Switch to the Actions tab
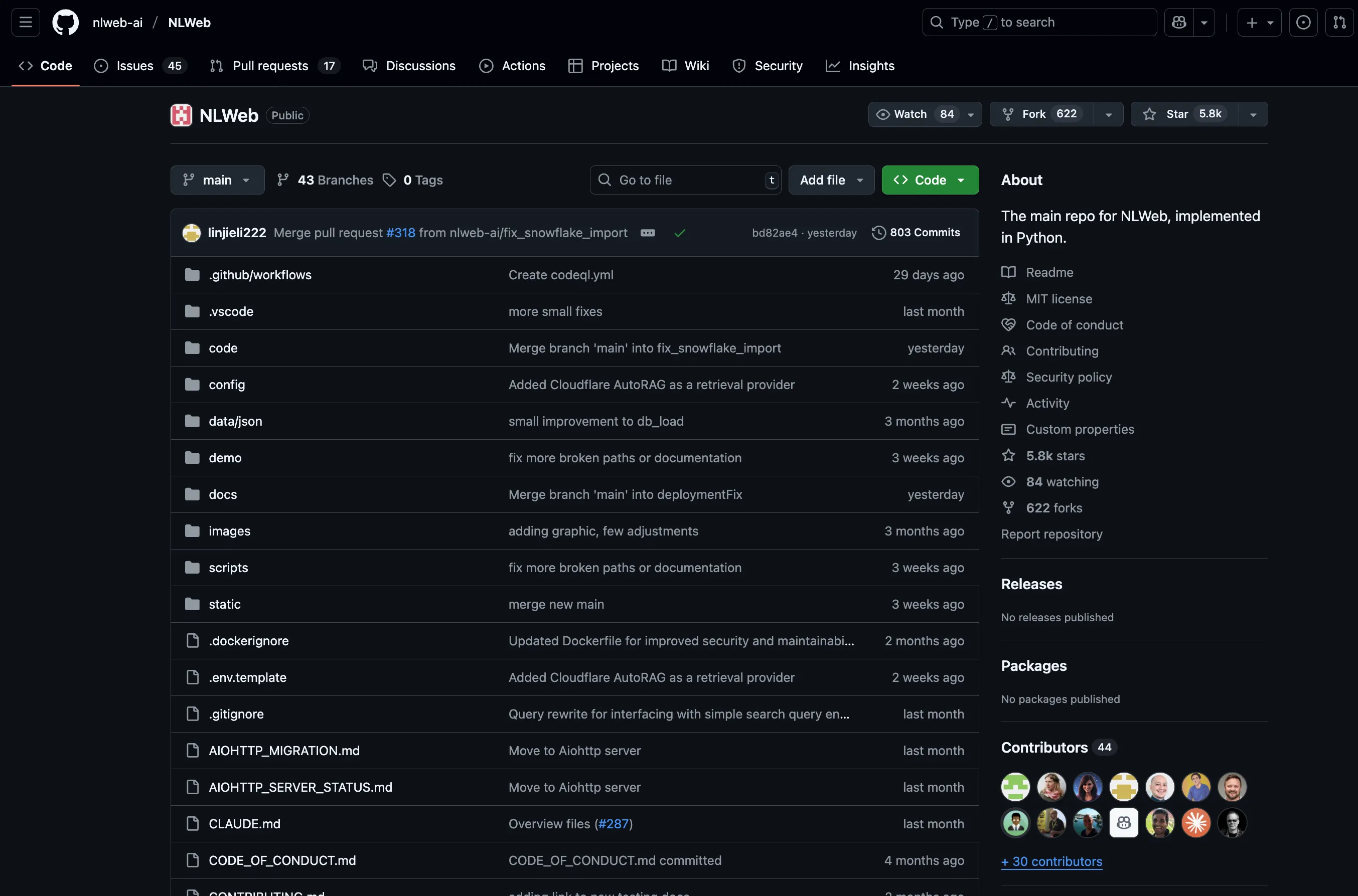1358x896 pixels. (512, 66)
